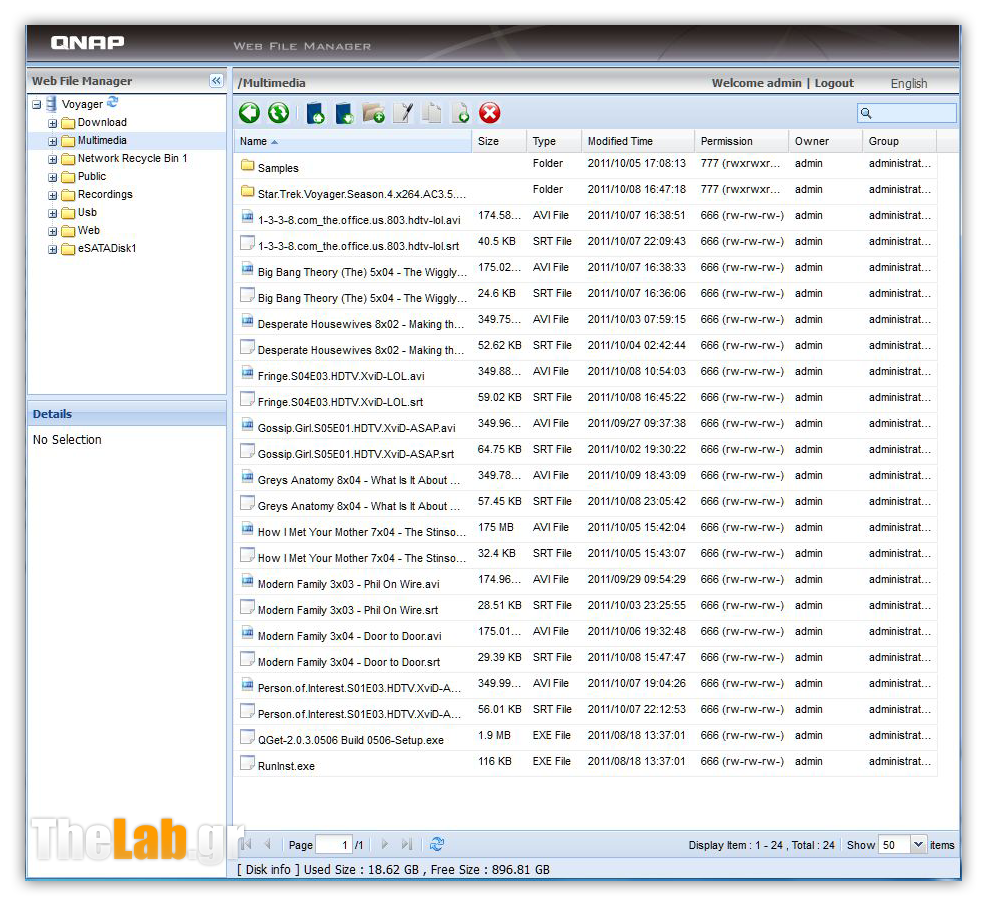987x906 pixels.
Task: Sort by the Size column header
Action: click(499, 141)
